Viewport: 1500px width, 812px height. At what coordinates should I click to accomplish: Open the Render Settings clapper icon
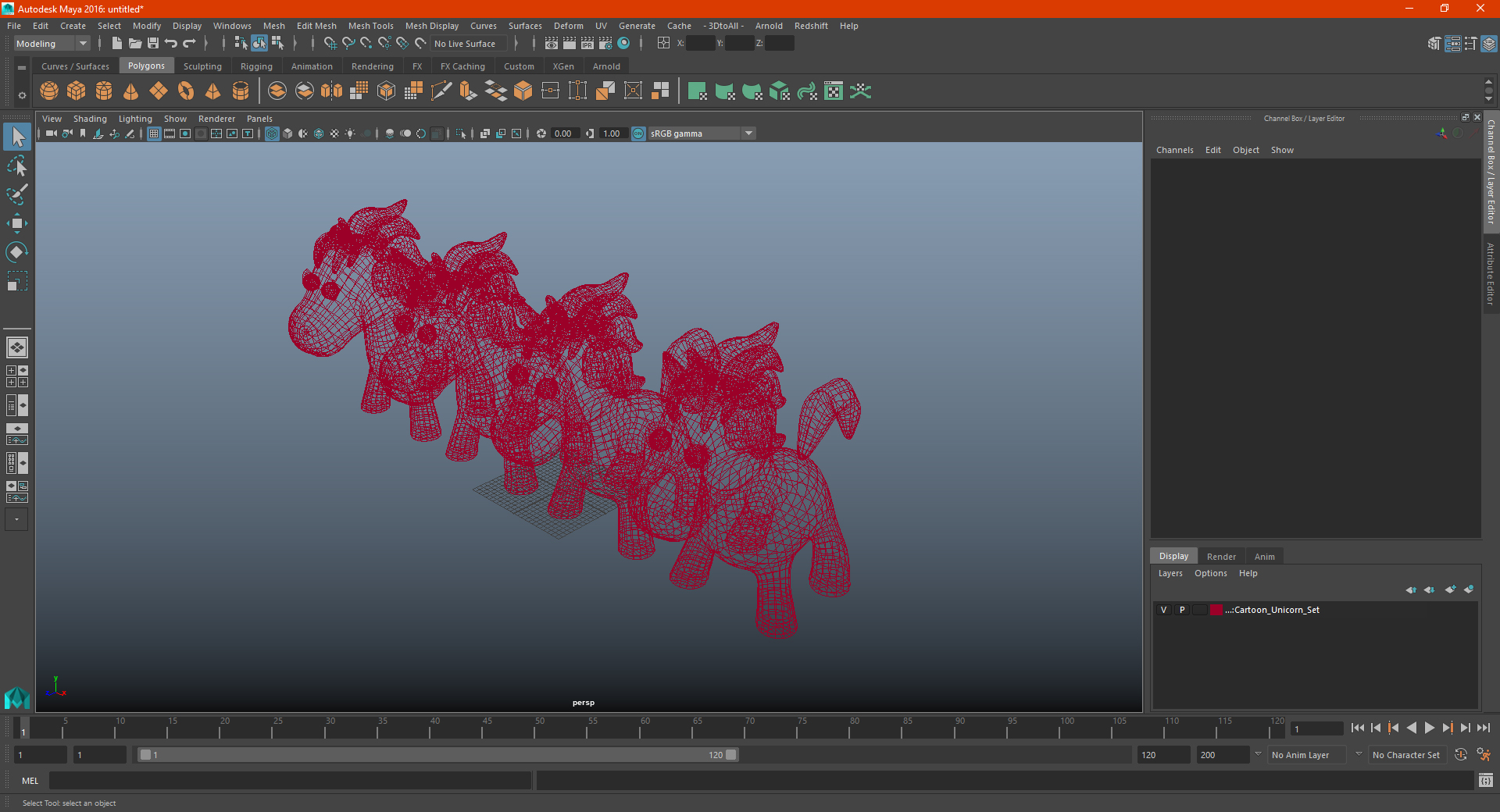point(605,44)
